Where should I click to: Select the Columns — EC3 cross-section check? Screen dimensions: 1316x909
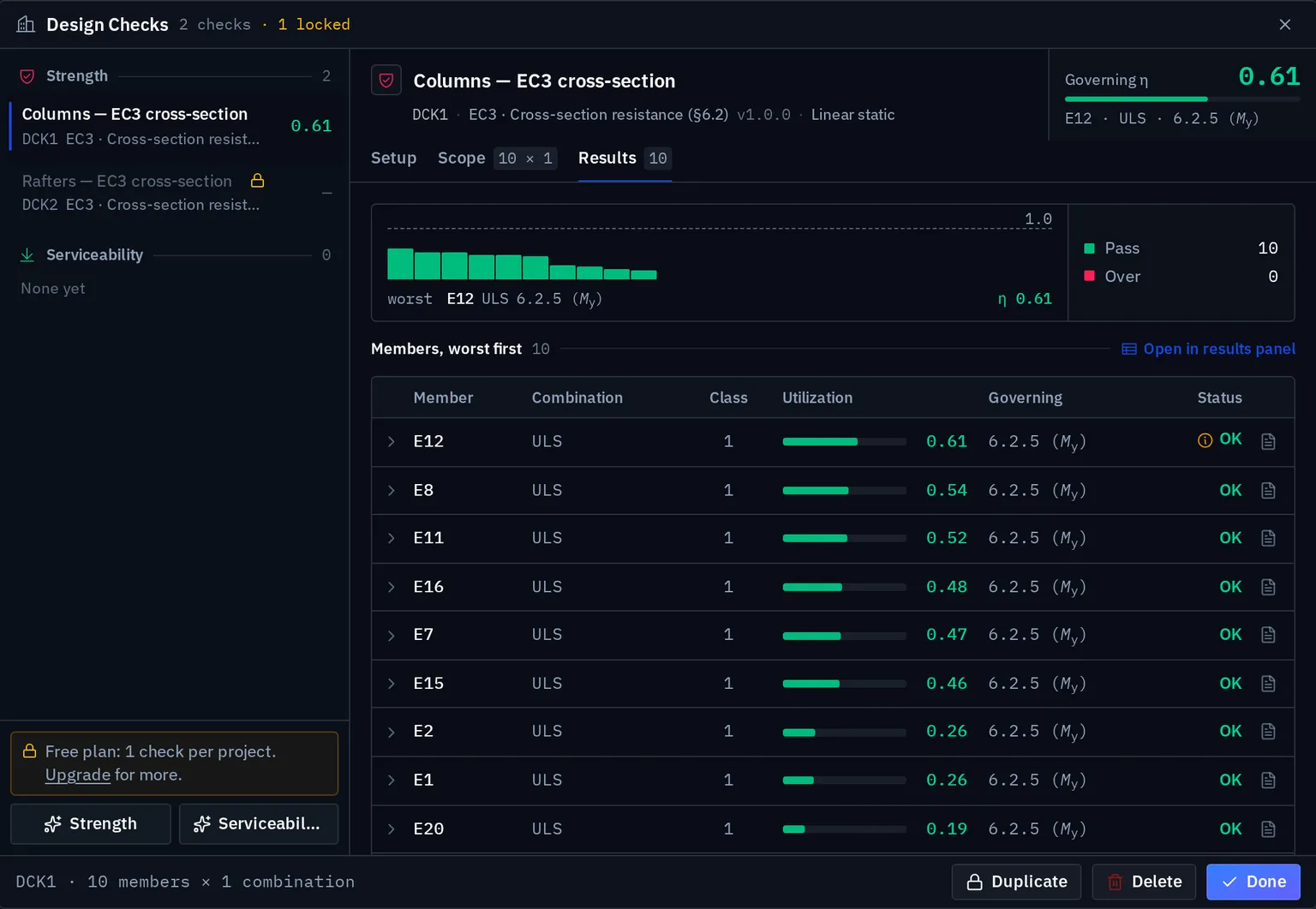[175, 126]
